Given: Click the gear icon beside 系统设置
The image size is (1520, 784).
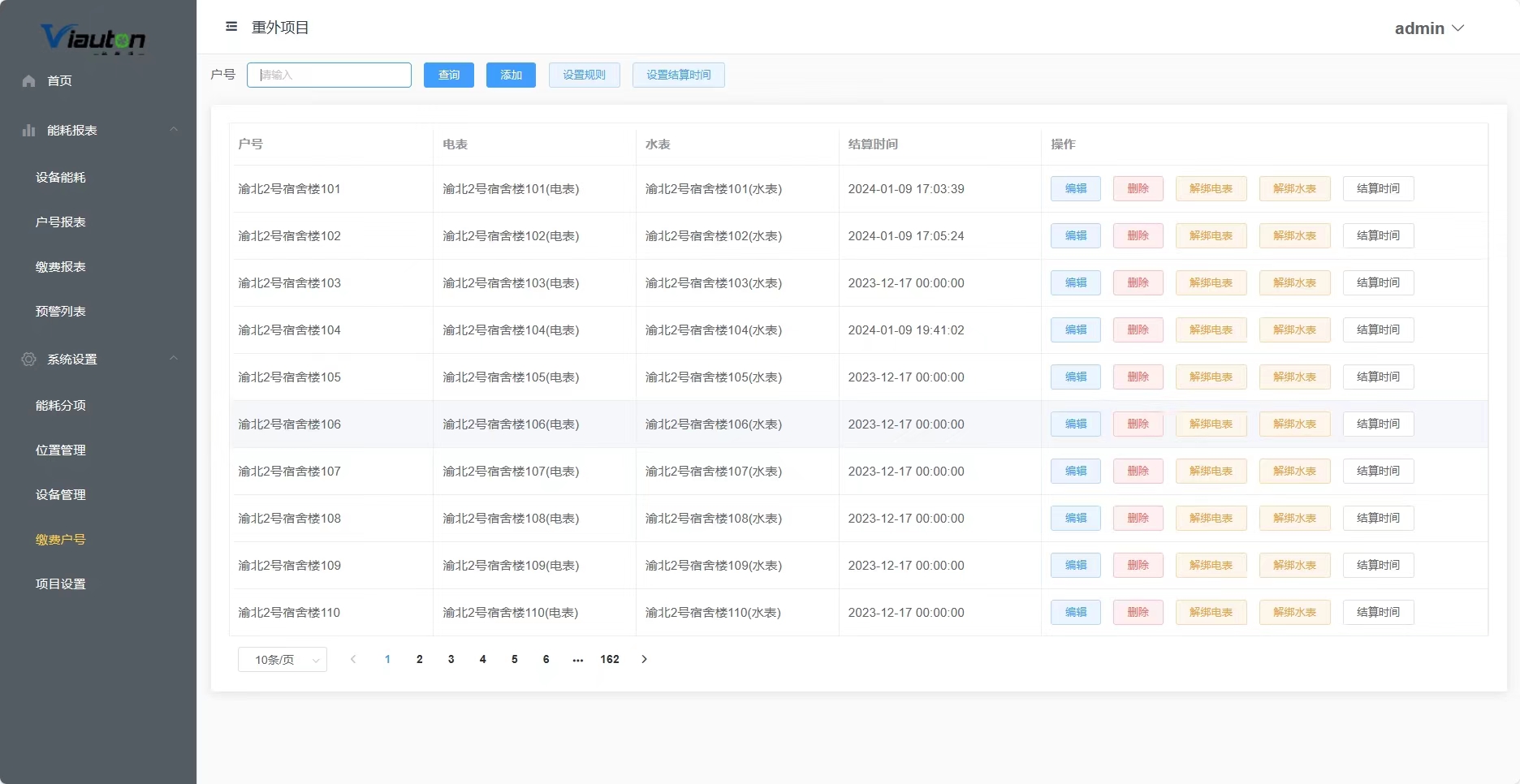Looking at the screenshot, I should pyautogui.click(x=29, y=359).
